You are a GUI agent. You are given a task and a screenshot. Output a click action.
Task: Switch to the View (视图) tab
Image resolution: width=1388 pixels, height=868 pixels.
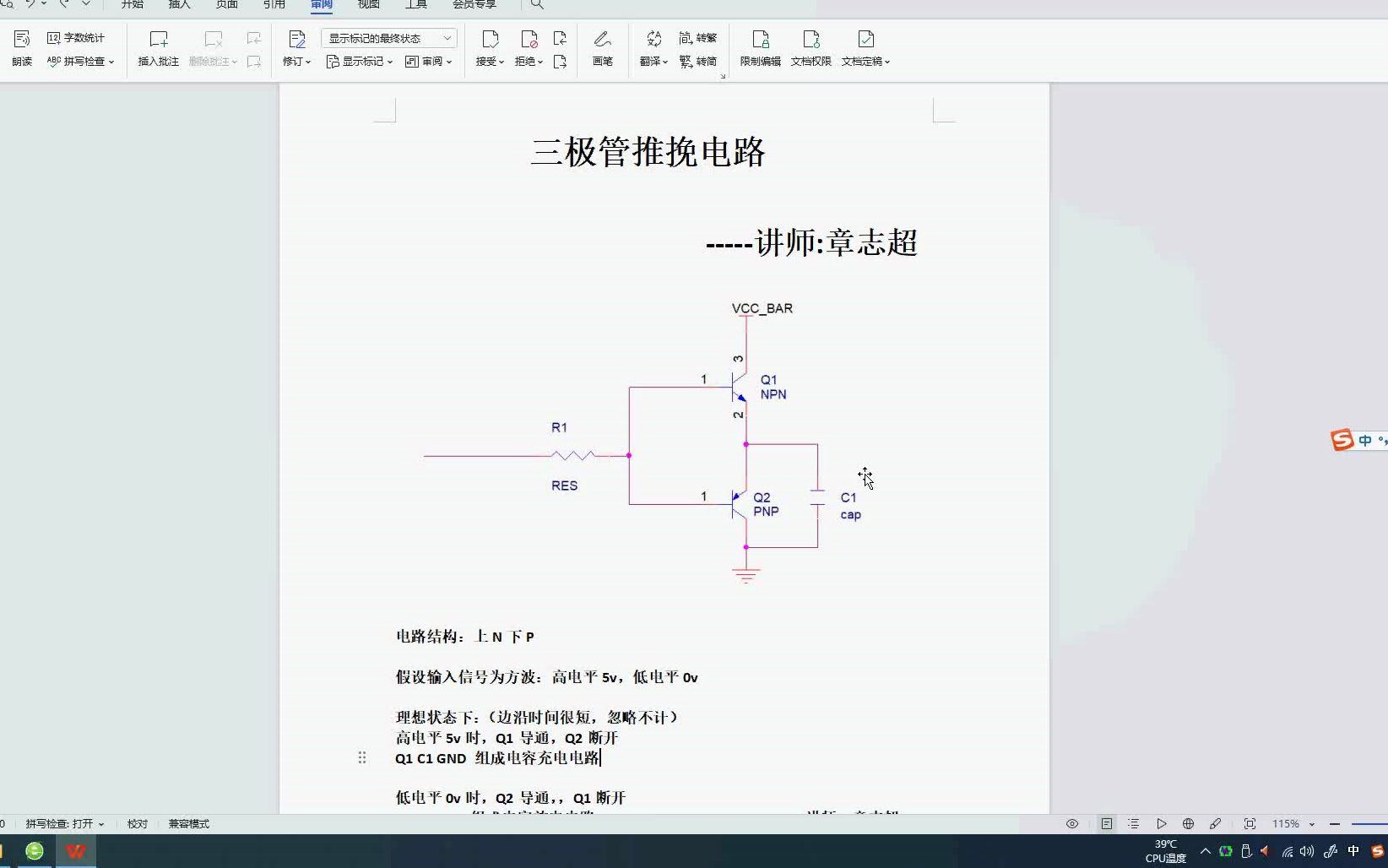[x=369, y=4]
